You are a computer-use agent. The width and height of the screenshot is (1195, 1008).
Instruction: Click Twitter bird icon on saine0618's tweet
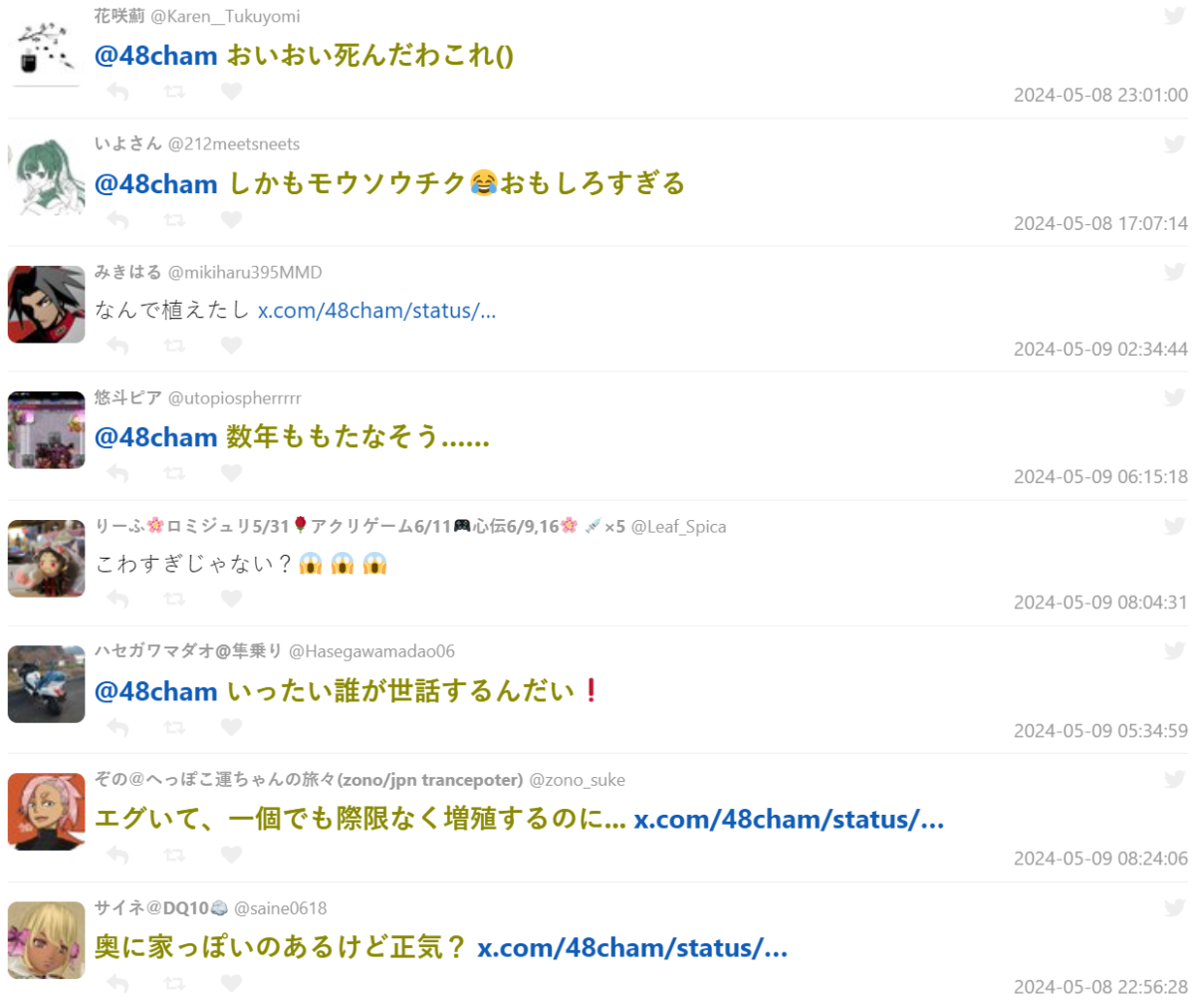1175,907
